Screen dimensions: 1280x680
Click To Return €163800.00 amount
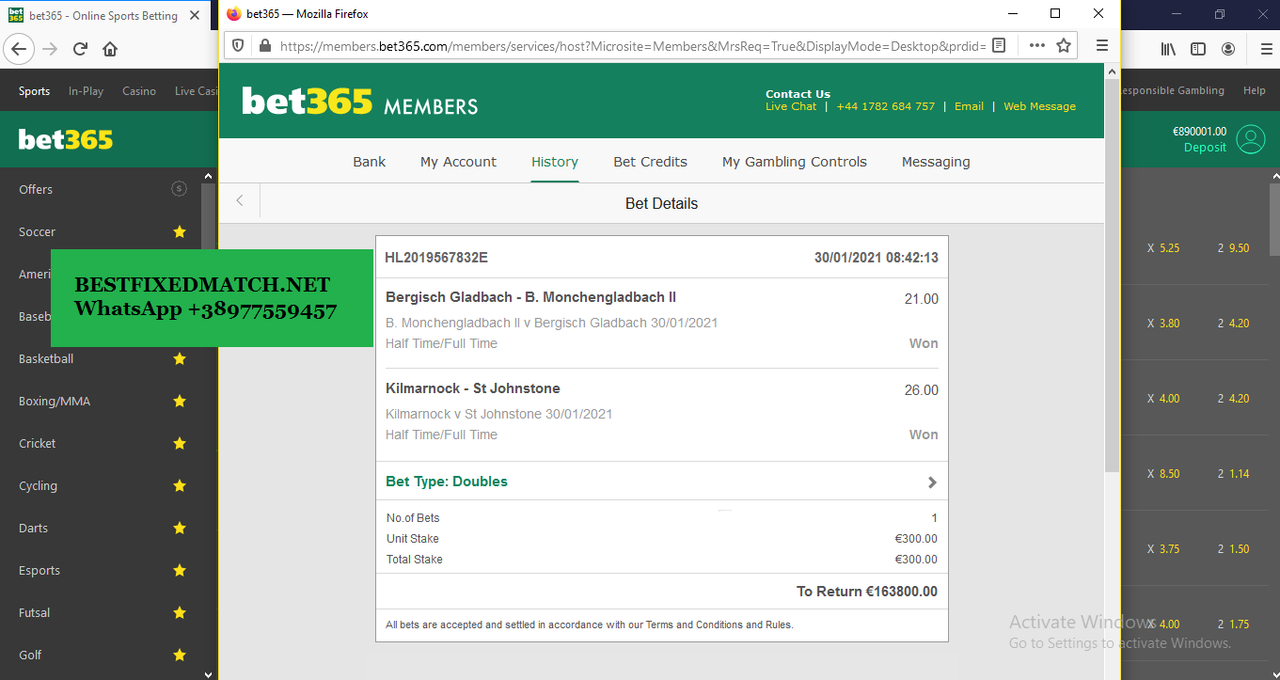coord(867,591)
